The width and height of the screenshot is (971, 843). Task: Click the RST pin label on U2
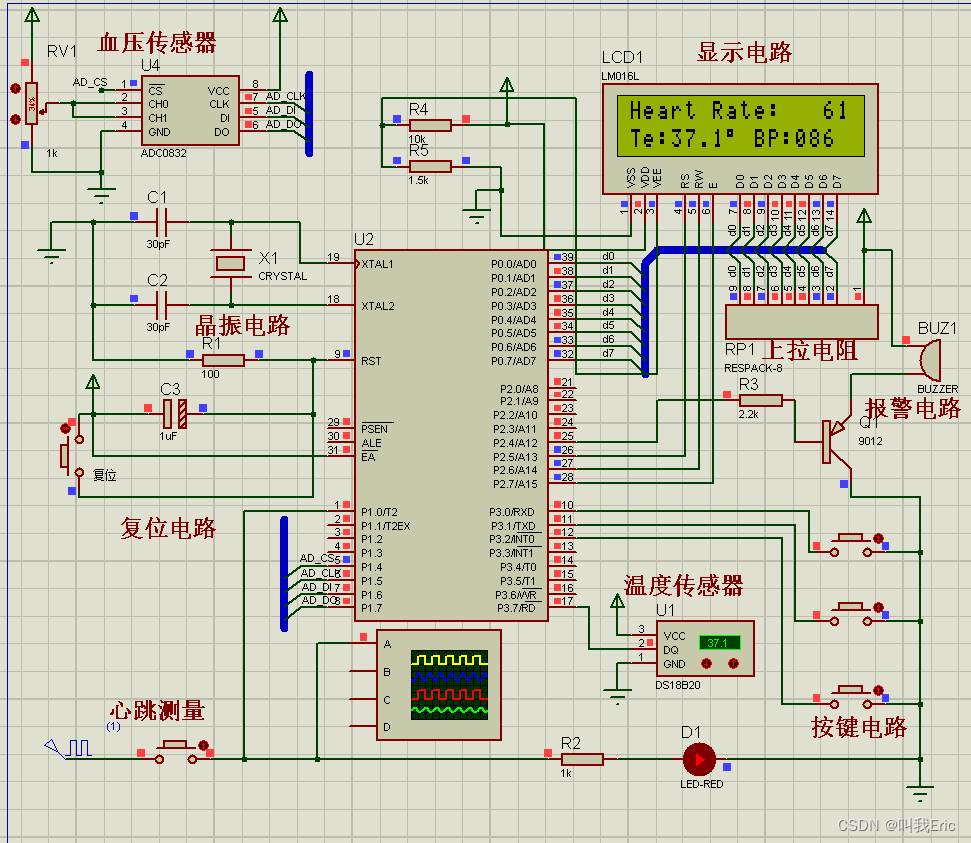(371, 361)
